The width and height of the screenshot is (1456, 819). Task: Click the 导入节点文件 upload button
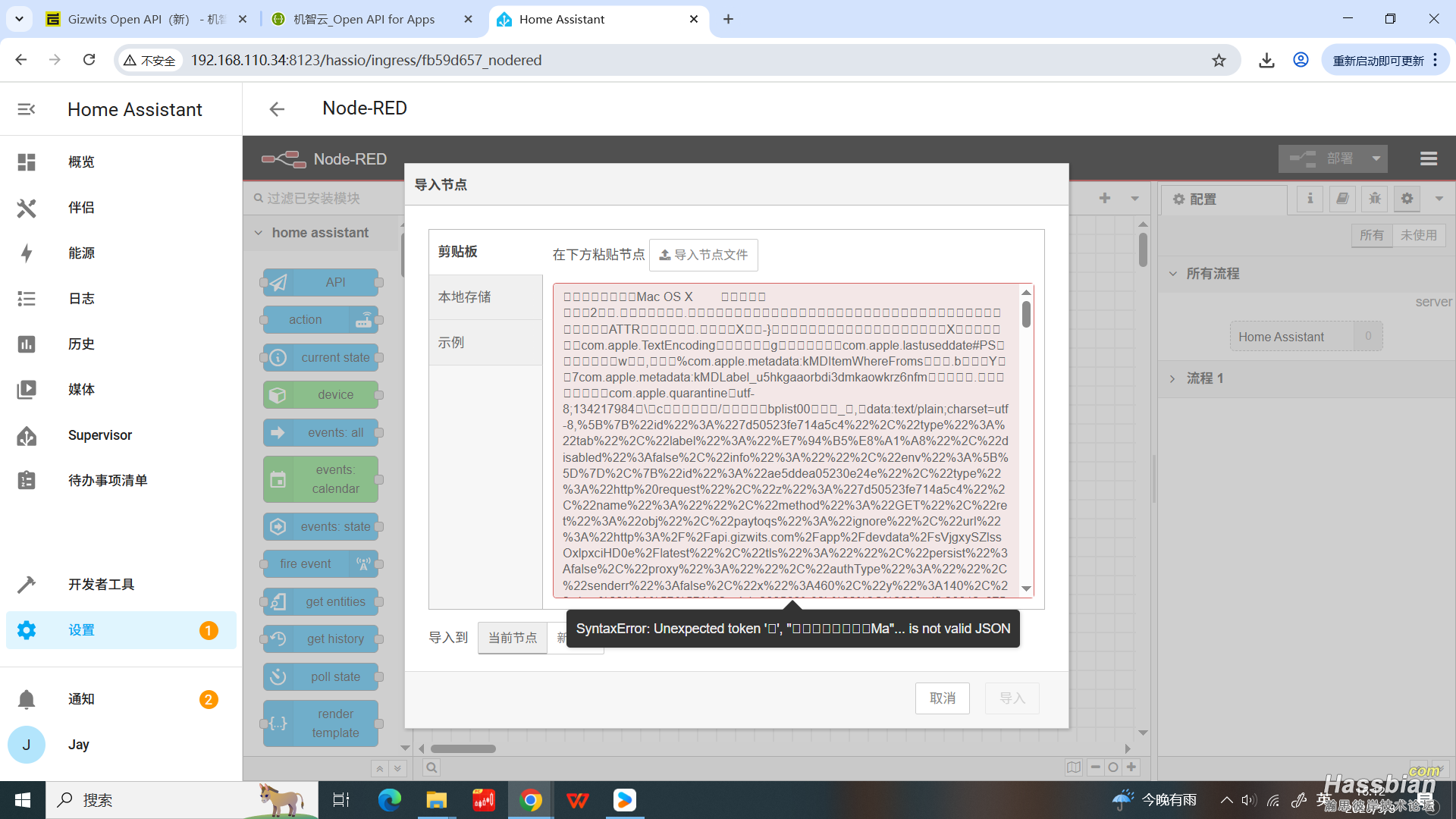704,255
